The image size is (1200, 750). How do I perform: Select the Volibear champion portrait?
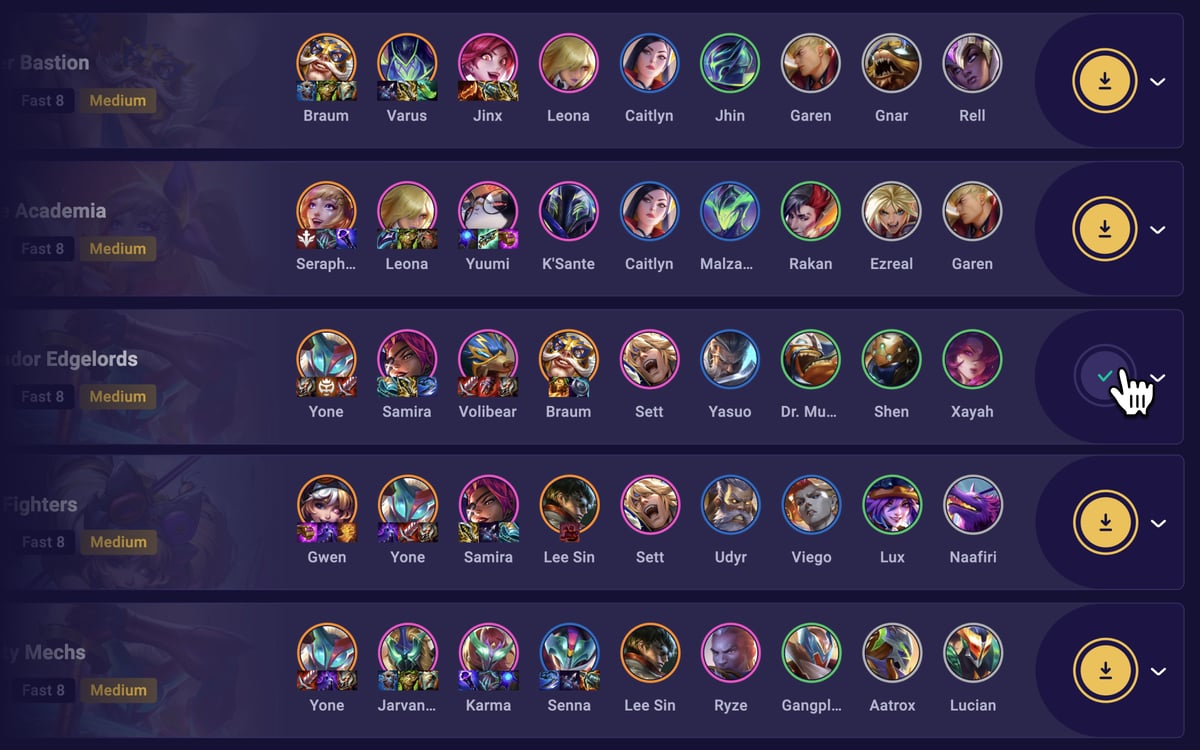pos(488,360)
